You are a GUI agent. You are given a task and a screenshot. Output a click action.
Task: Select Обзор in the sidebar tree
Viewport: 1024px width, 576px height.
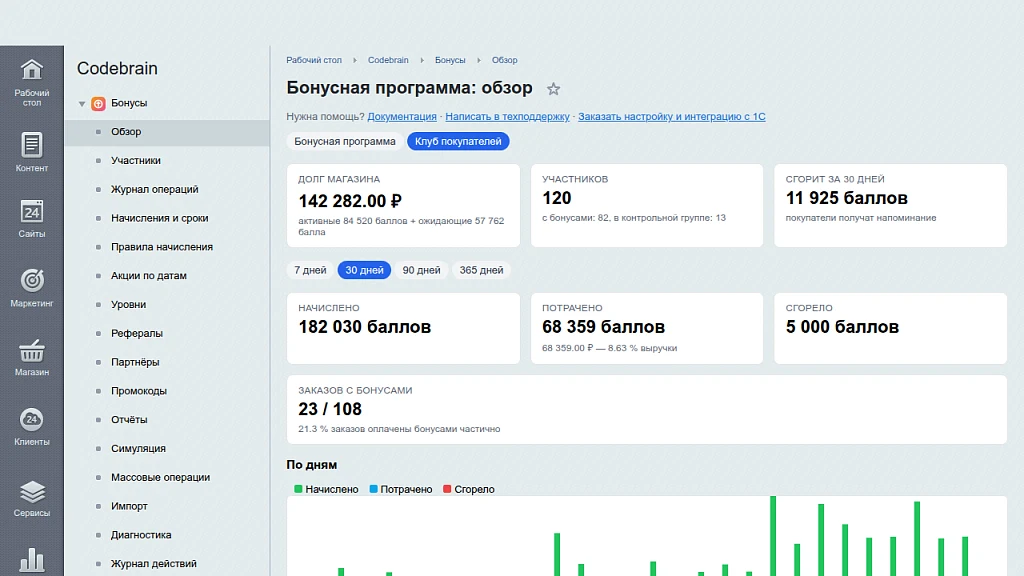(167, 132)
